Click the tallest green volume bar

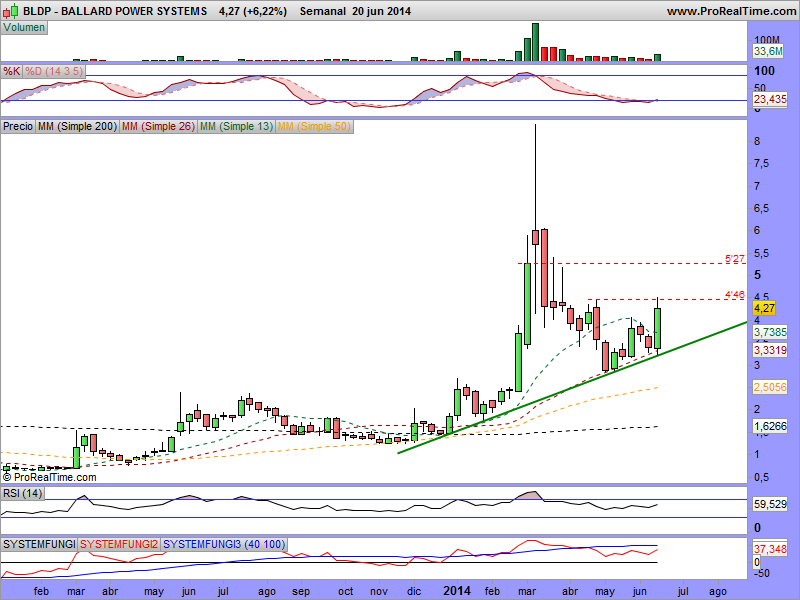pyautogui.click(x=535, y=42)
